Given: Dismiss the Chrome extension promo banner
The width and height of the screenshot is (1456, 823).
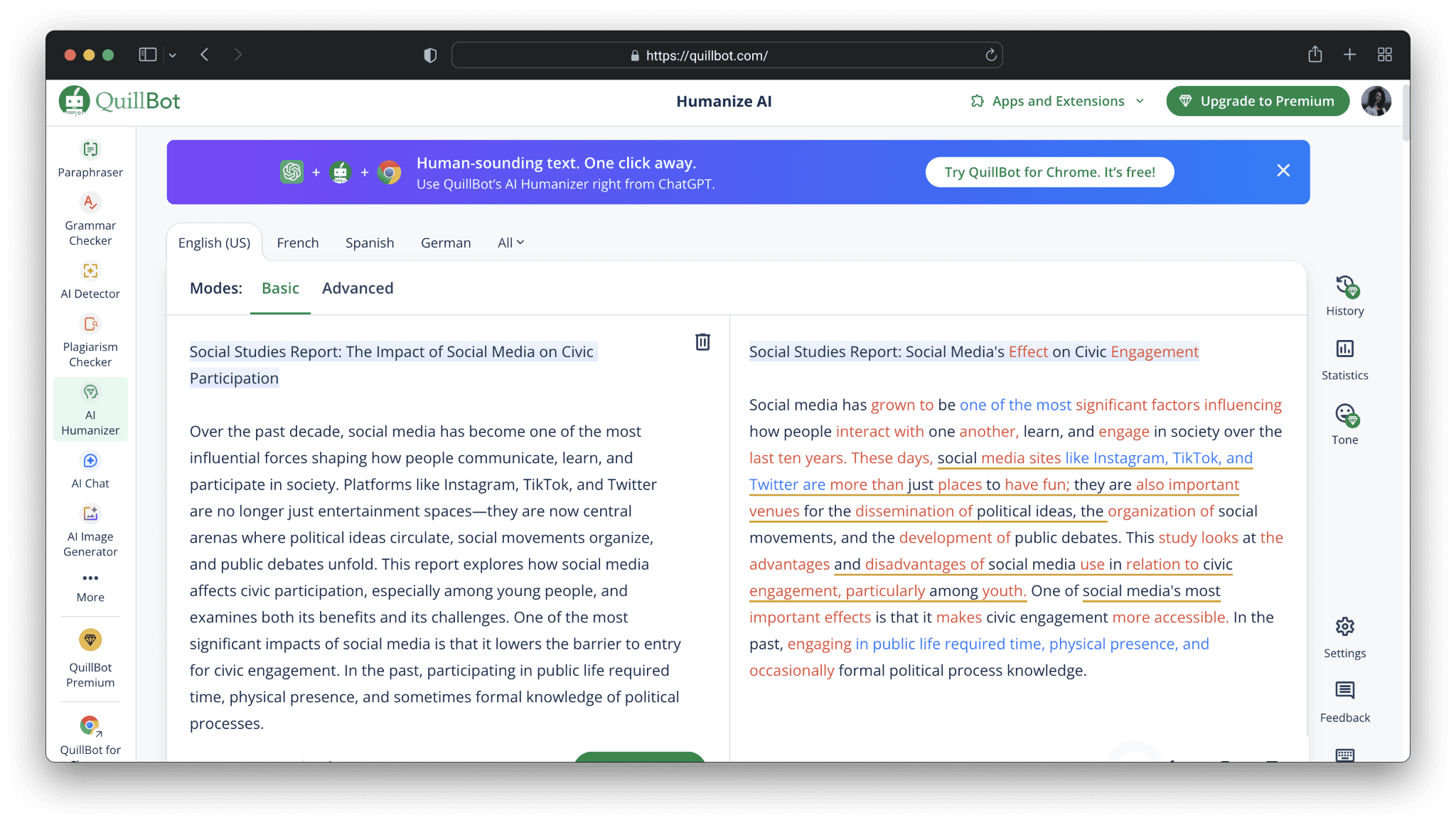Looking at the screenshot, I should click(x=1283, y=171).
